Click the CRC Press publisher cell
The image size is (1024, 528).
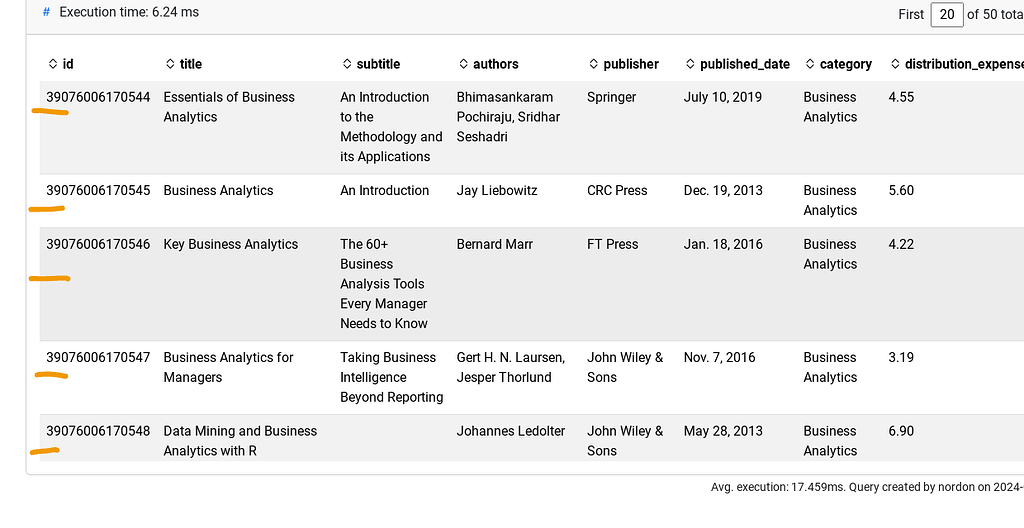[x=617, y=190]
